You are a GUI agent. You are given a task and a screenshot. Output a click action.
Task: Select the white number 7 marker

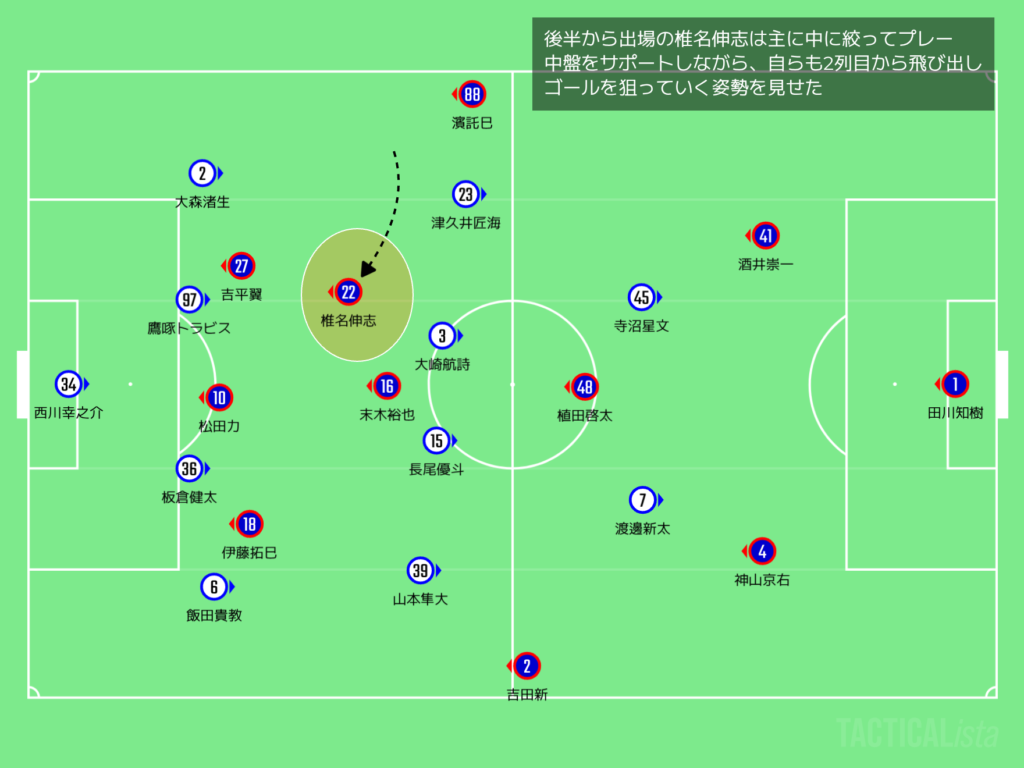click(642, 499)
